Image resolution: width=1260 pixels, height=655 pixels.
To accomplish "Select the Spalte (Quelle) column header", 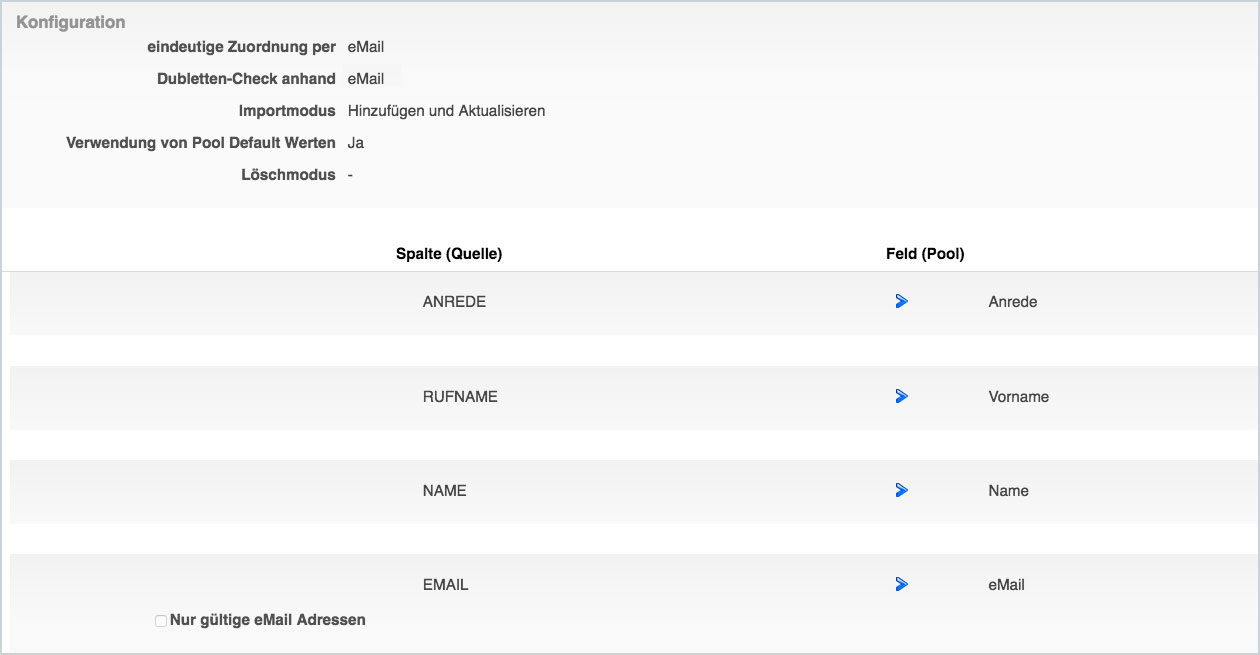I will 449,254.
